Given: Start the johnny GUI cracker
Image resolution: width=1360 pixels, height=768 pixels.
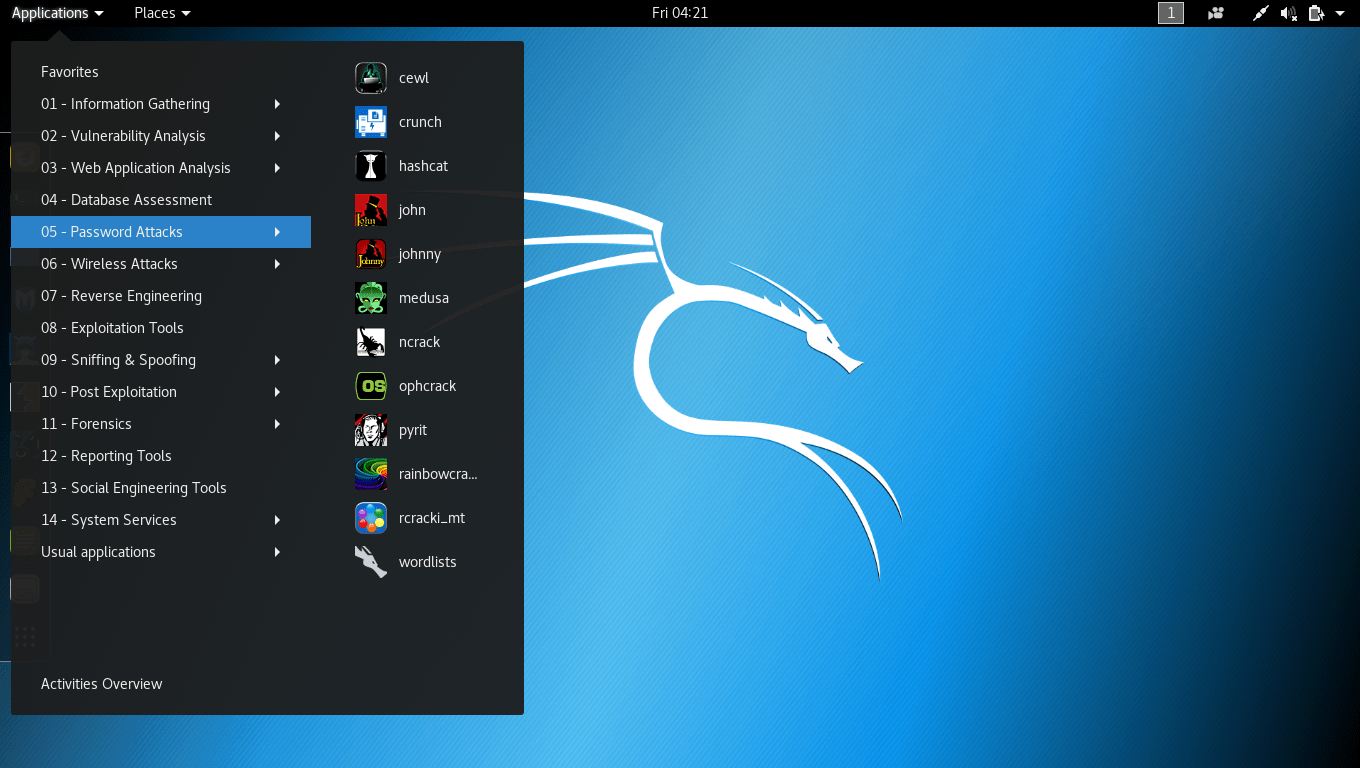Looking at the screenshot, I should [x=419, y=253].
